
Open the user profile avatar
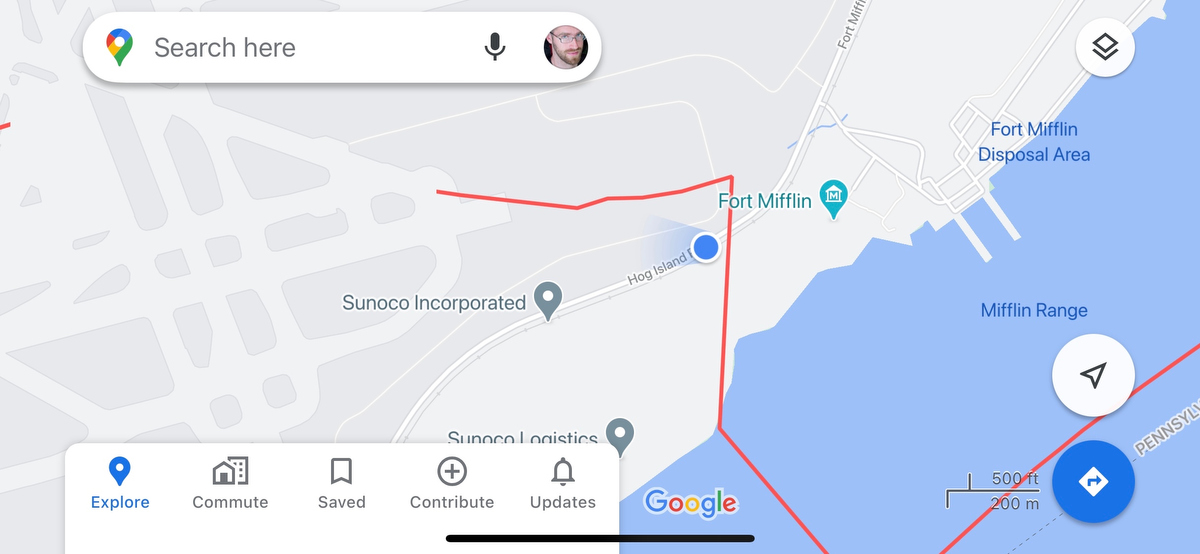[566, 47]
